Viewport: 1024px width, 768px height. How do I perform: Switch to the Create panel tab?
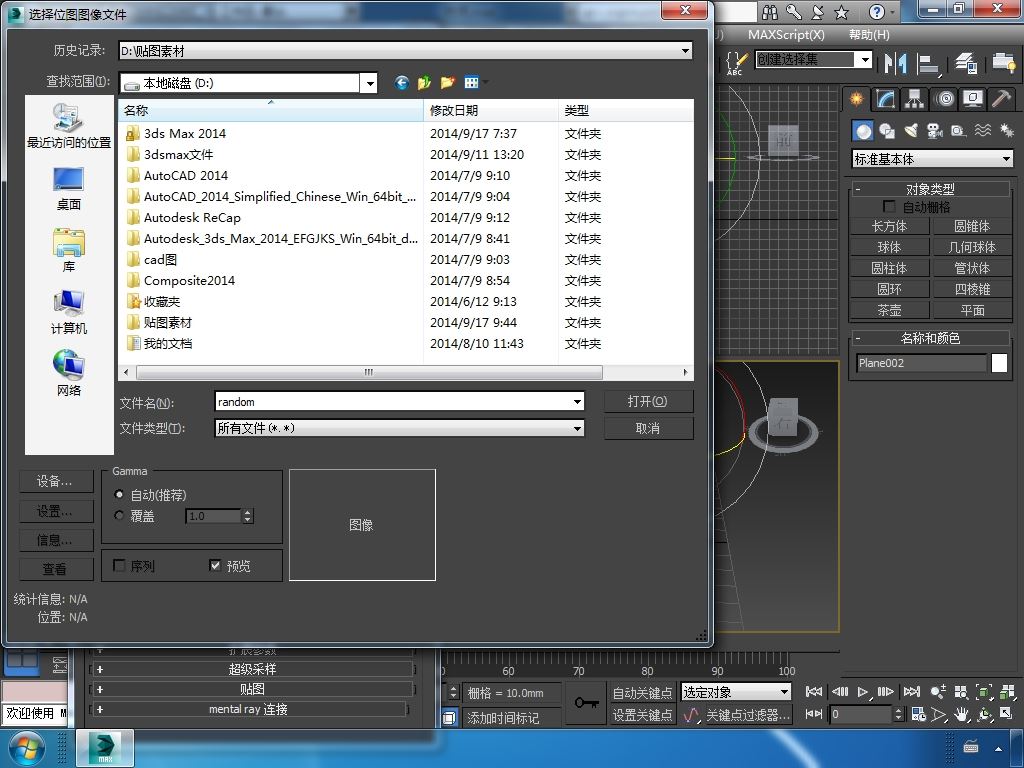856,99
